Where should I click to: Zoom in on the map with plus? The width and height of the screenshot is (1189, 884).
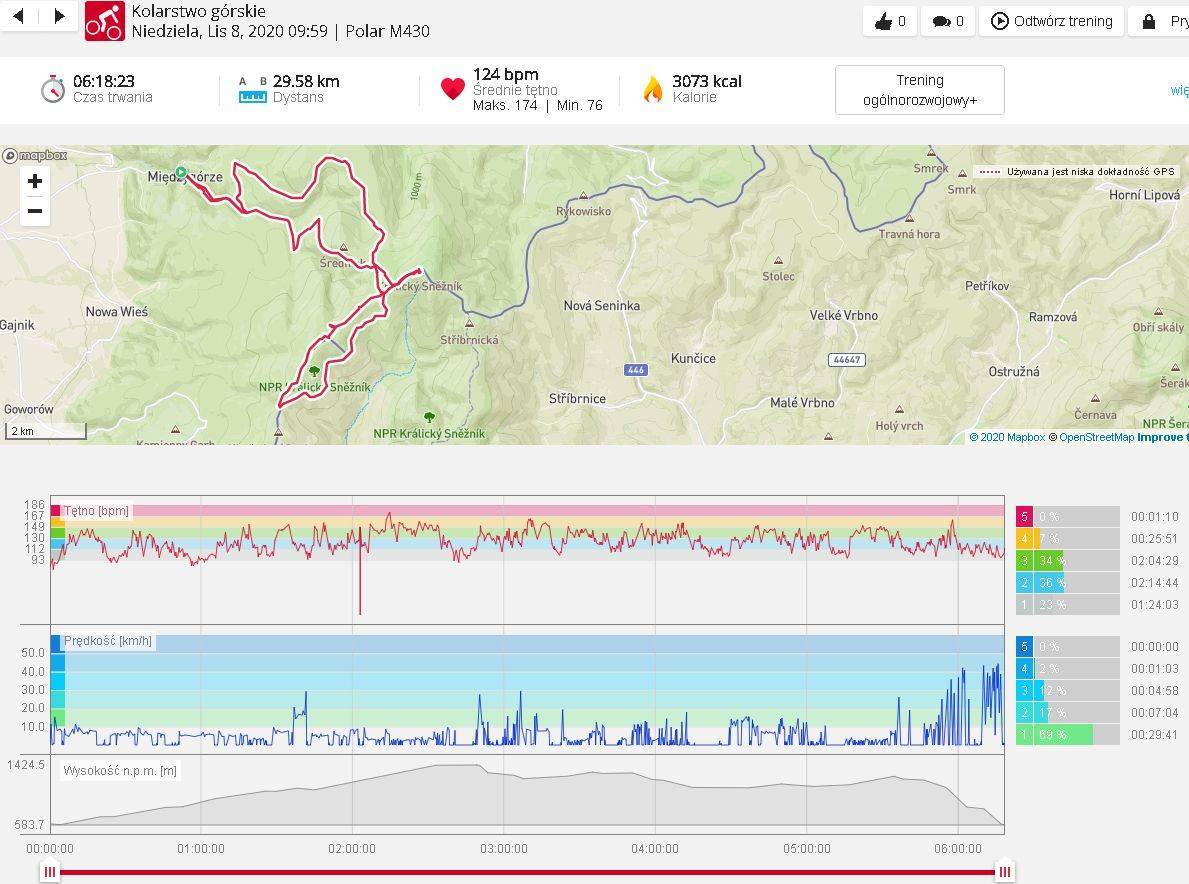[x=35, y=181]
